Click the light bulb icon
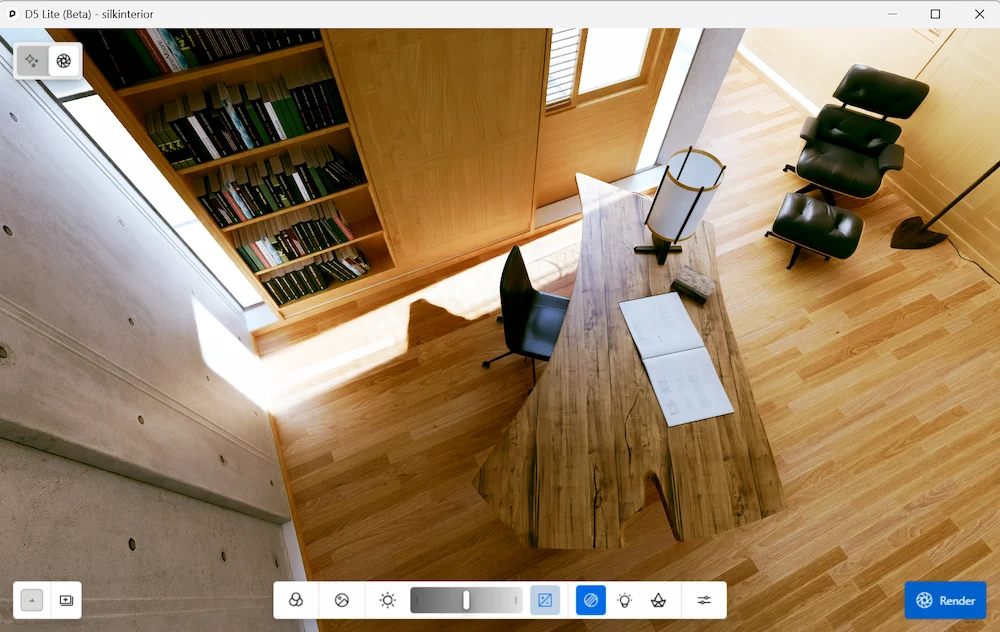The image size is (1000, 632). tap(625, 600)
